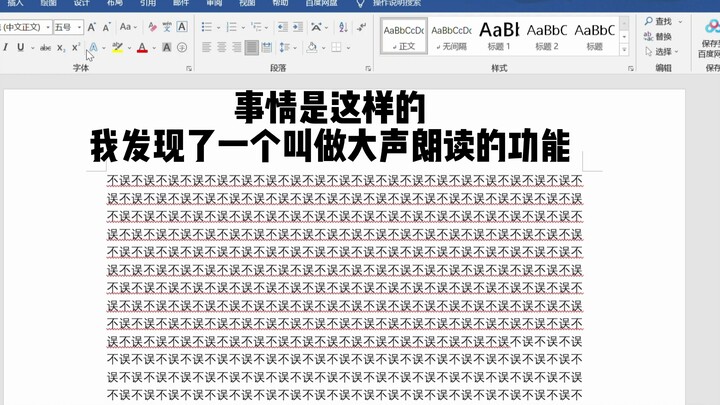The height and width of the screenshot is (405, 720).
Task: Apply the red font color
Action: tap(142, 47)
